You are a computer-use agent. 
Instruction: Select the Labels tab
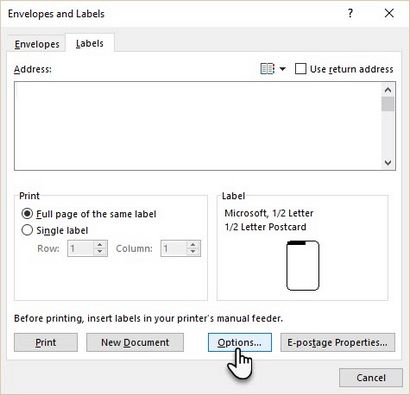[89, 43]
